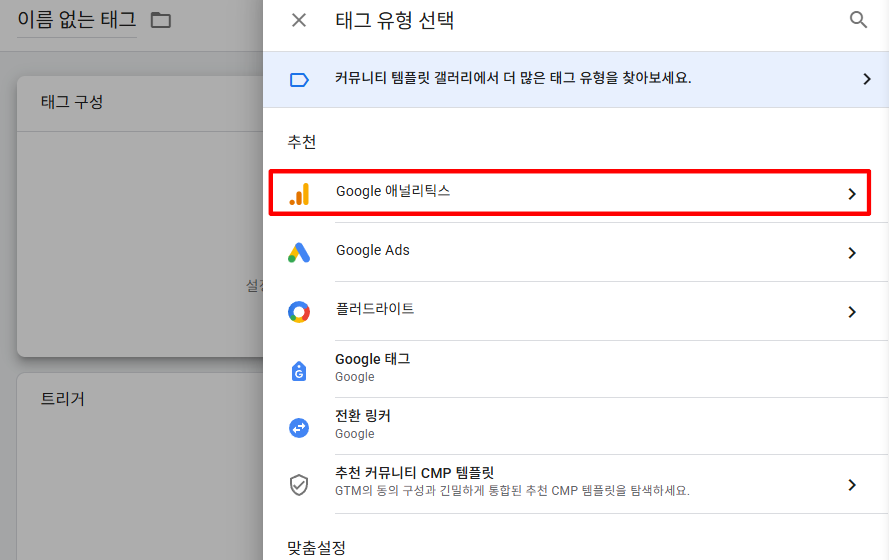
Task: Expand the Google Ads row chevron
Action: [852, 253]
